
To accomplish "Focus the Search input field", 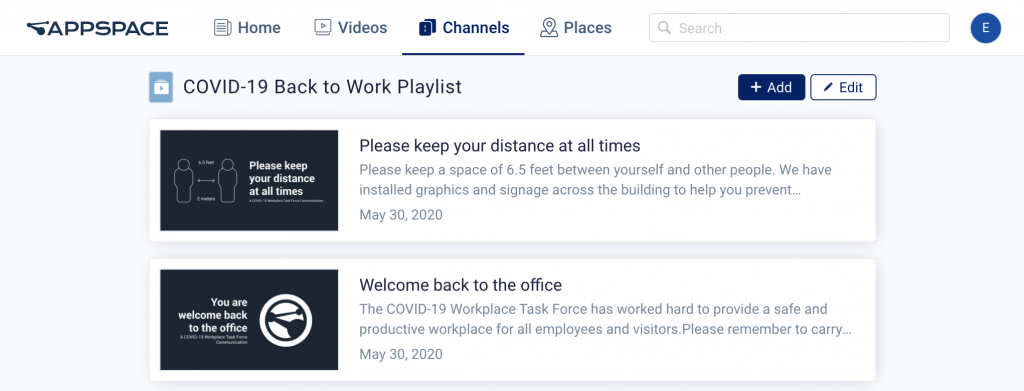I will (x=799, y=28).
